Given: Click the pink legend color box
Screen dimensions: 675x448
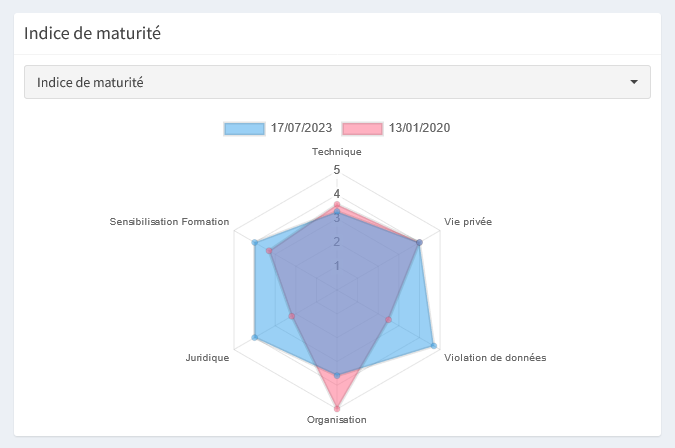Looking at the screenshot, I should pyautogui.click(x=362, y=128).
